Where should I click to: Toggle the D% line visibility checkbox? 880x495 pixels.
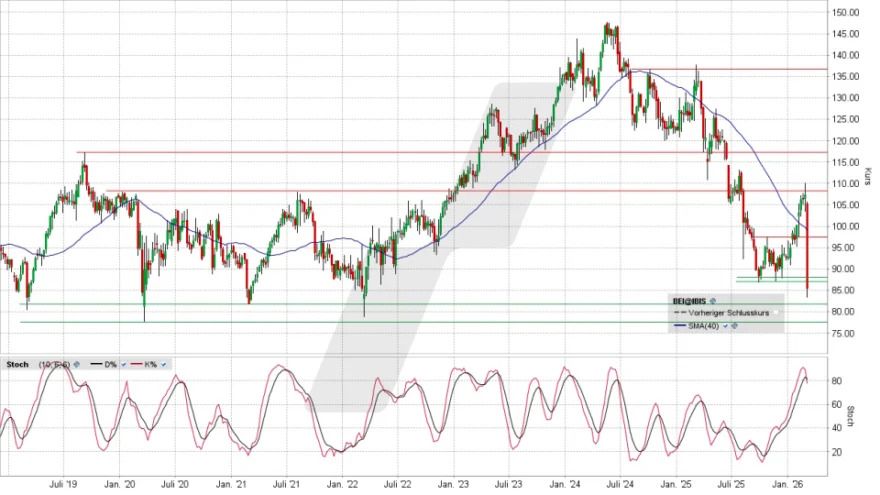click(123, 364)
